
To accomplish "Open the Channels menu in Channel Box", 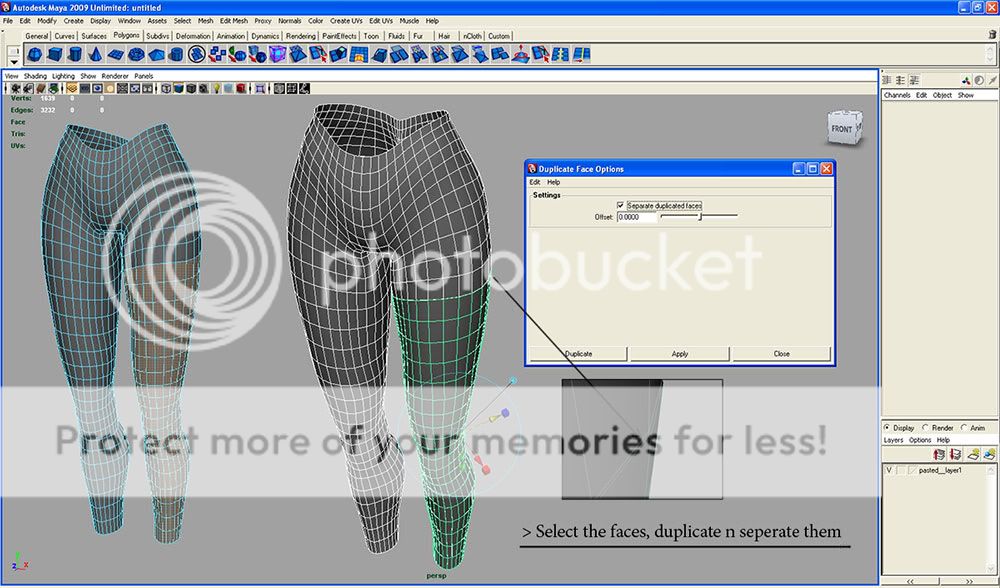I will [x=896, y=95].
